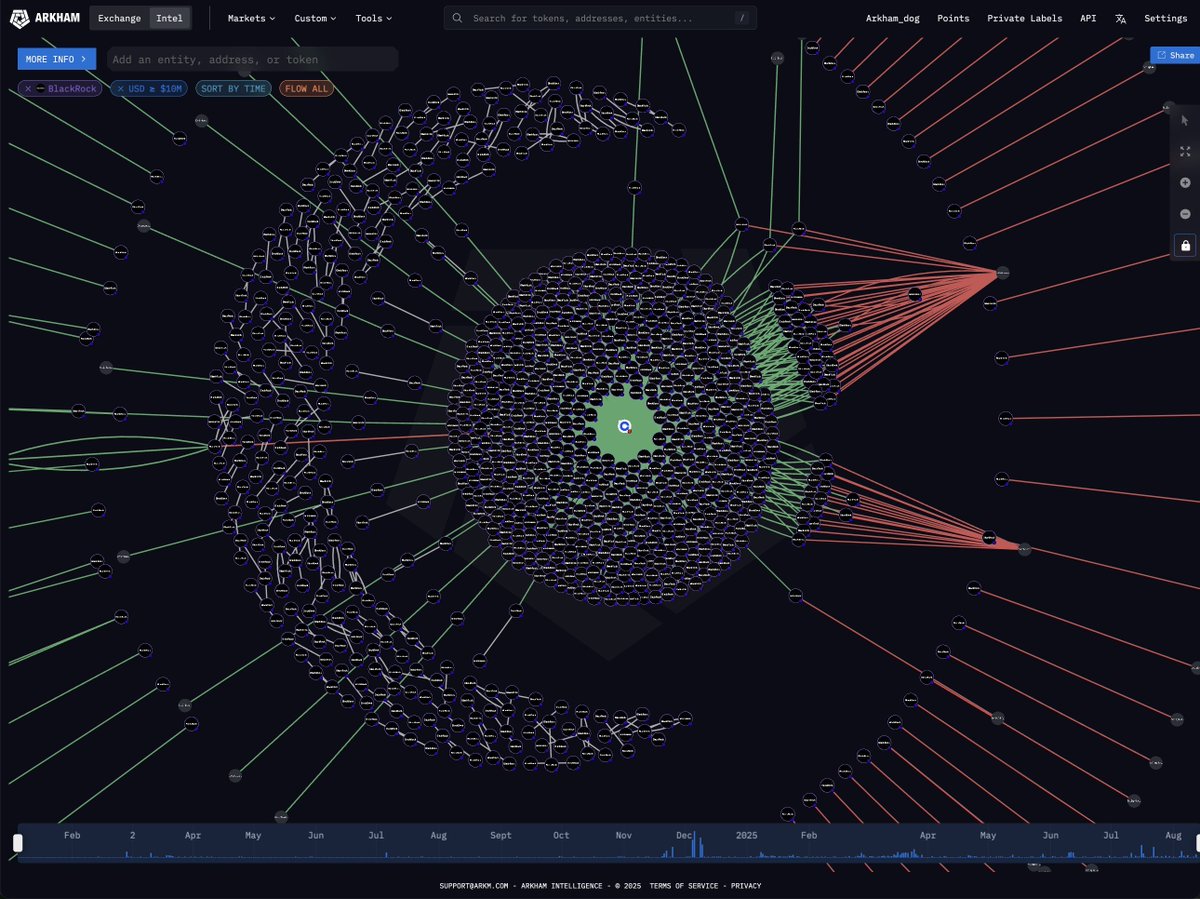The height and width of the screenshot is (899, 1200).
Task: Open the language translation icon
Action: point(1120,18)
